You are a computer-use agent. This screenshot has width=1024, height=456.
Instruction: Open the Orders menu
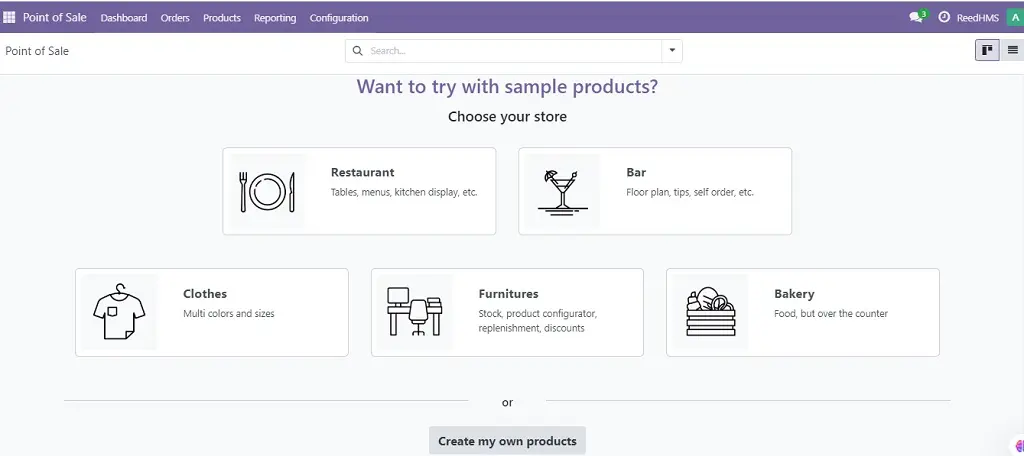pos(175,18)
